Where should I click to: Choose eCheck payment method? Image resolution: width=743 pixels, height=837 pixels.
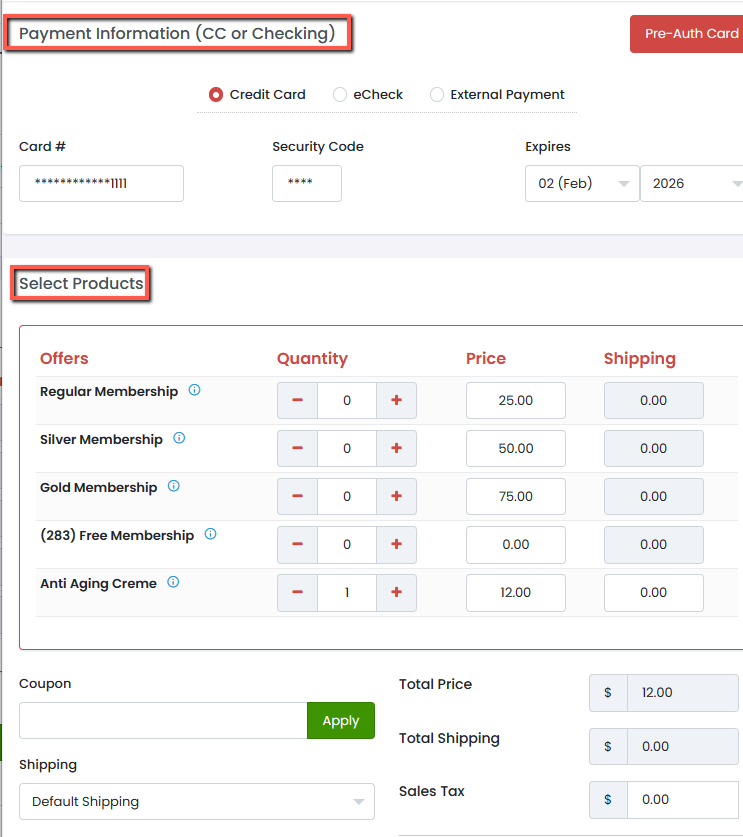point(340,95)
